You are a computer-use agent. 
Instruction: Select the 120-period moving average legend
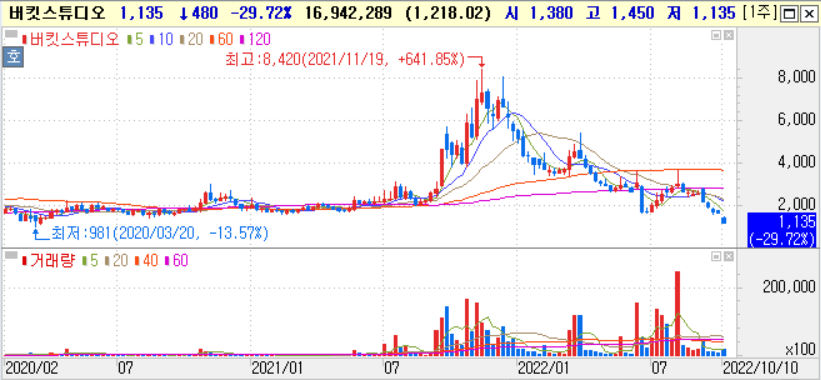[256, 39]
